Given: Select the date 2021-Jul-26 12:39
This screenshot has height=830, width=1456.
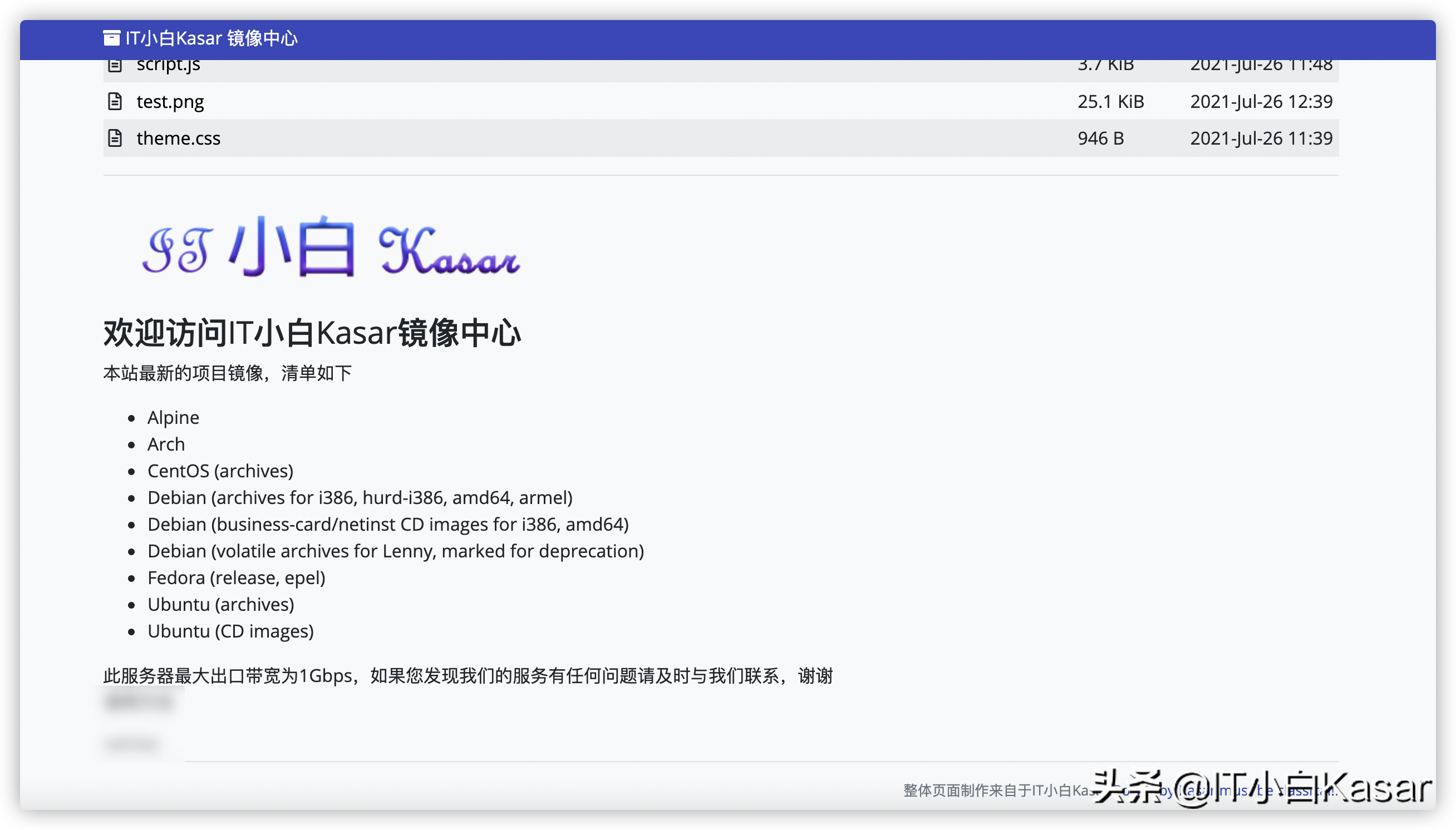Looking at the screenshot, I should (x=1261, y=101).
